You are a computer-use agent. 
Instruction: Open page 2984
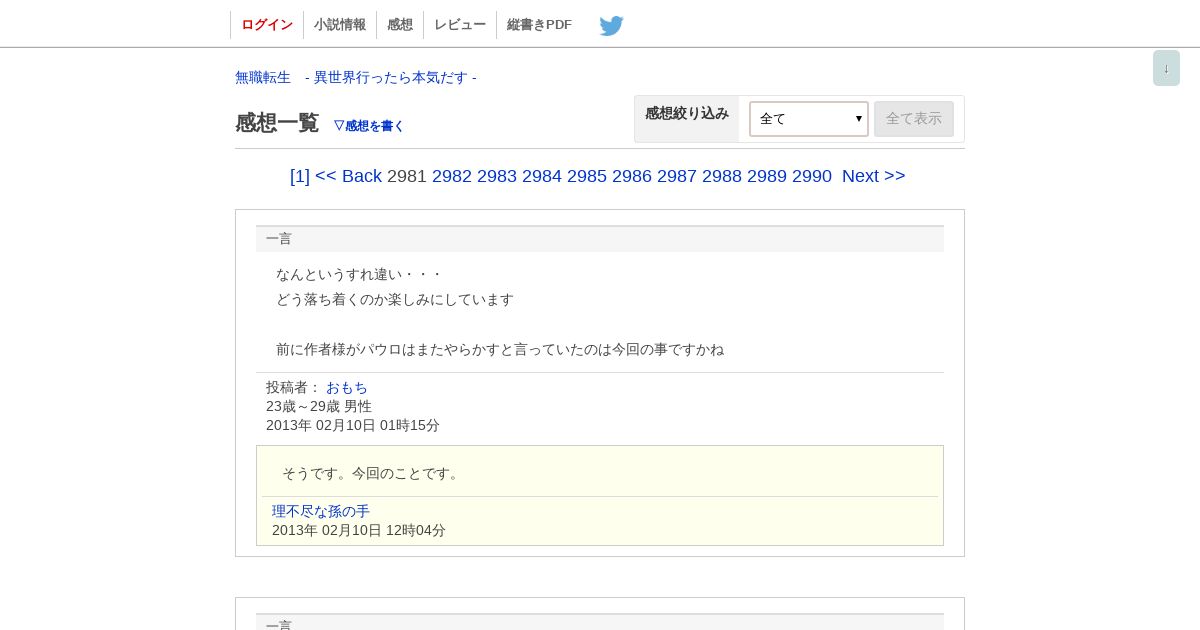tap(542, 176)
